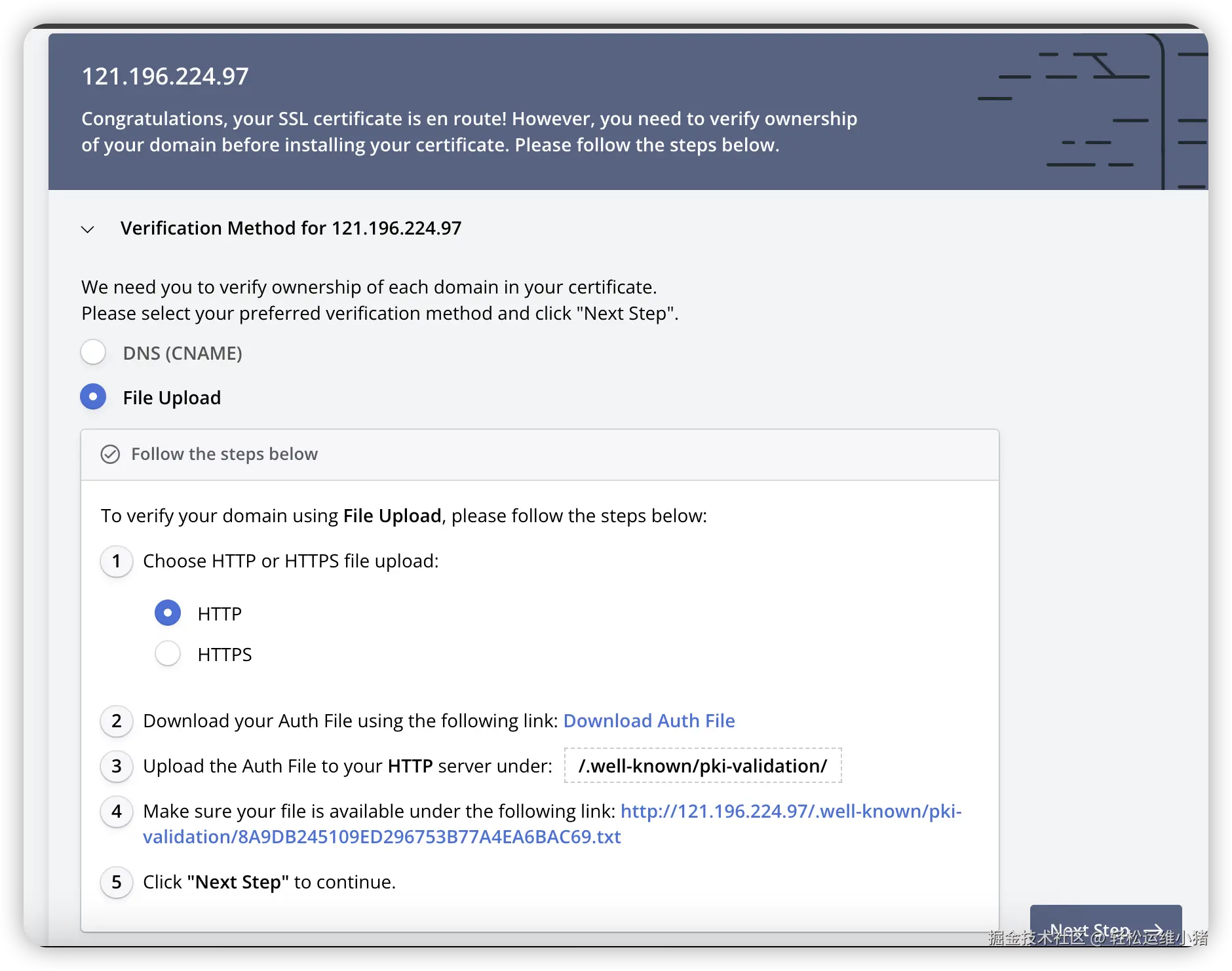1232x971 pixels.
Task: Click the 121.196.224.97 title in the banner
Action: point(165,77)
